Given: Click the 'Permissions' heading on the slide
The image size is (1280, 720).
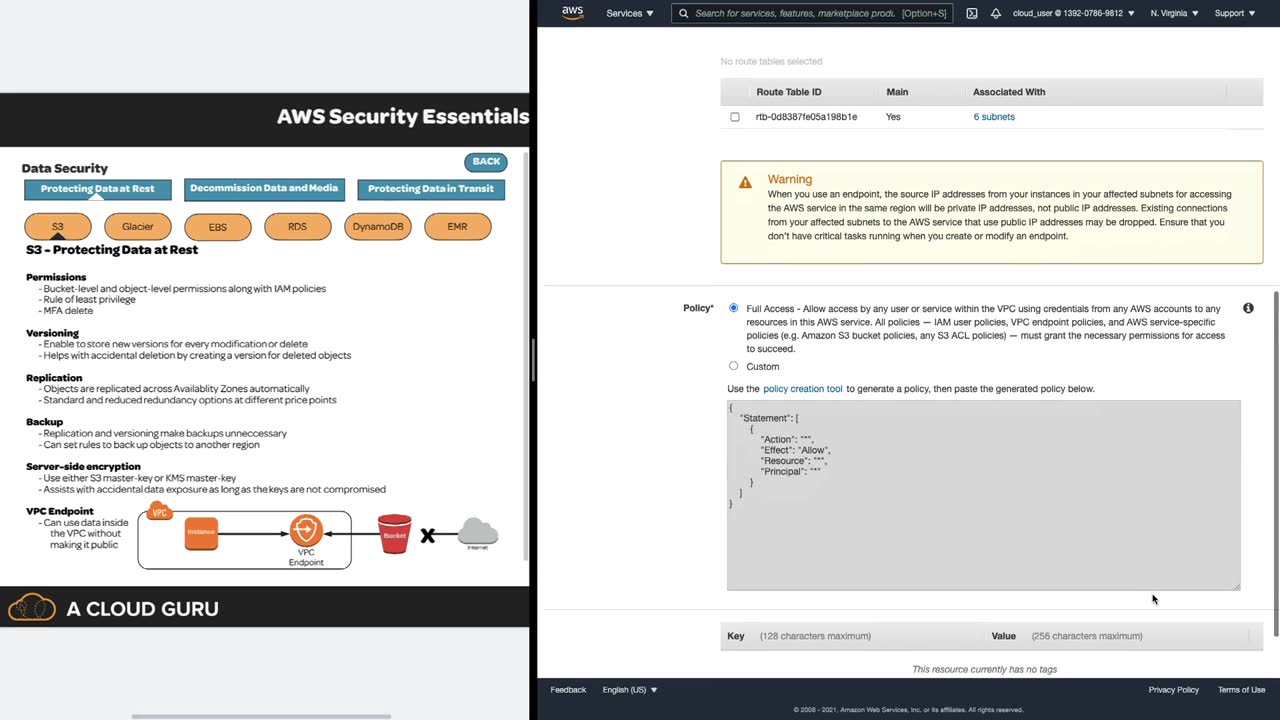Looking at the screenshot, I should [x=56, y=277].
